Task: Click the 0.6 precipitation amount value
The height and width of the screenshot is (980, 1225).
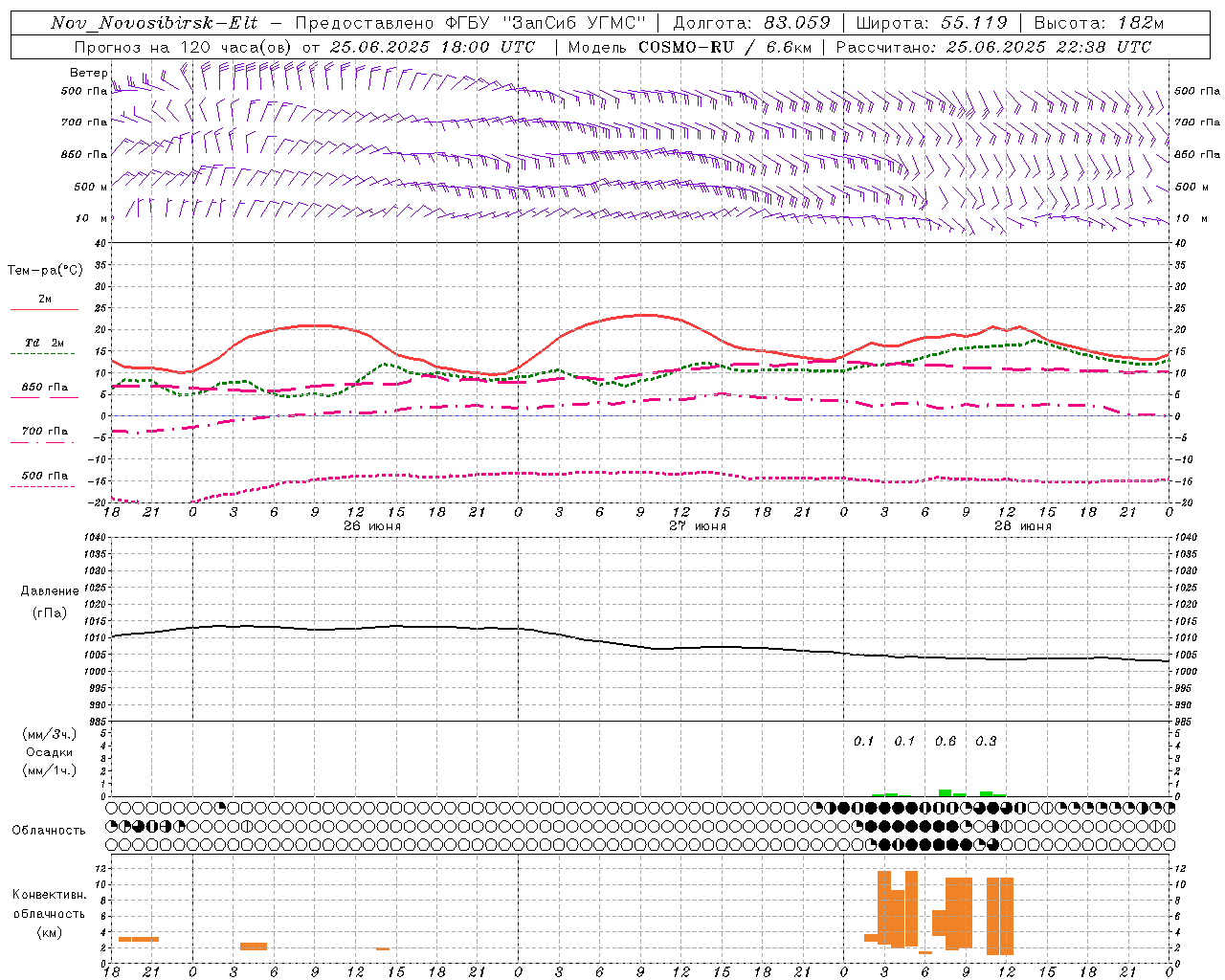Action: click(x=946, y=741)
